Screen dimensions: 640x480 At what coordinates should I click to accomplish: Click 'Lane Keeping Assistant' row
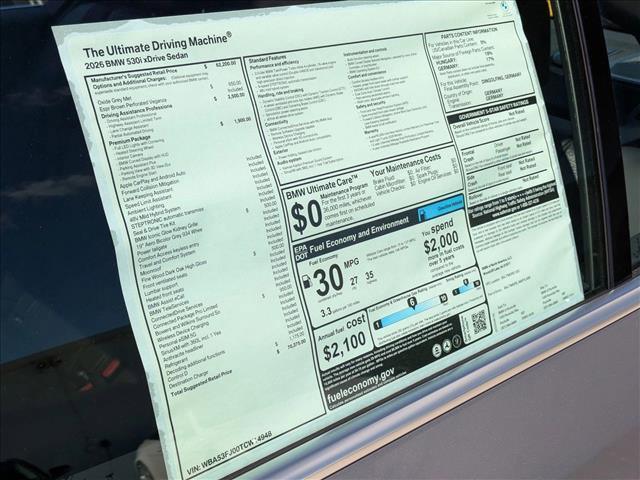(x=149, y=196)
